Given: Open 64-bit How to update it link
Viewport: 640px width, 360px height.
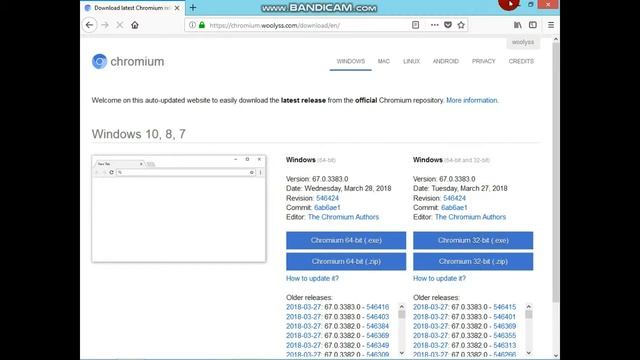Looking at the screenshot, I should tap(312, 278).
